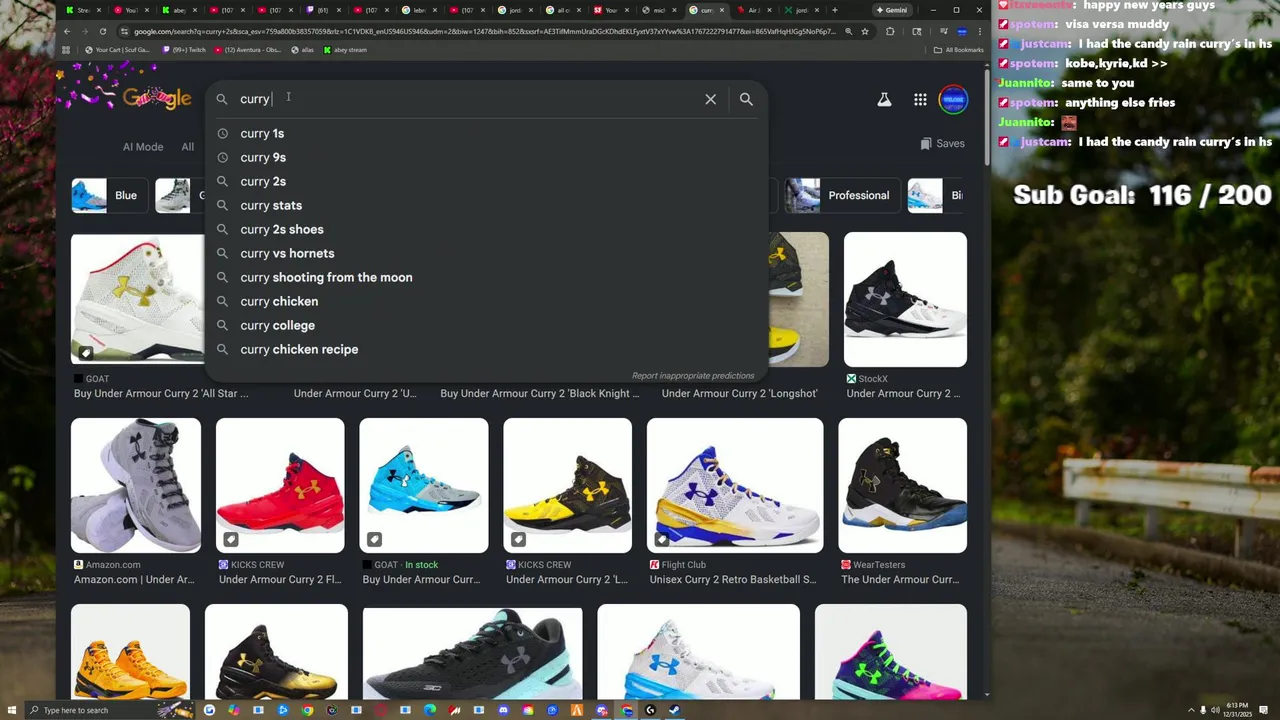Open All Bookmarks folder
The height and width of the screenshot is (720, 1280).
tap(958, 49)
